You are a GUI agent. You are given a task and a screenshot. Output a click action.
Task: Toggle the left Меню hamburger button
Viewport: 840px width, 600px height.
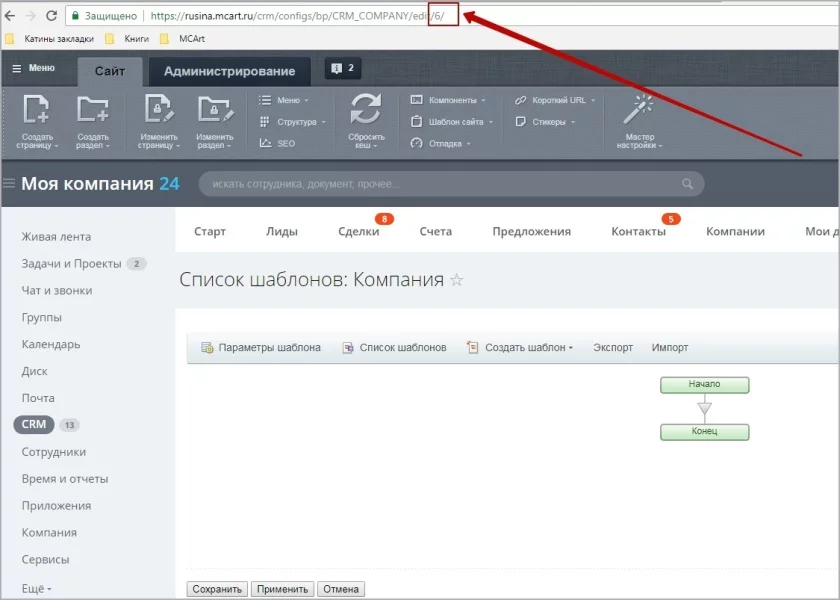(33, 68)
